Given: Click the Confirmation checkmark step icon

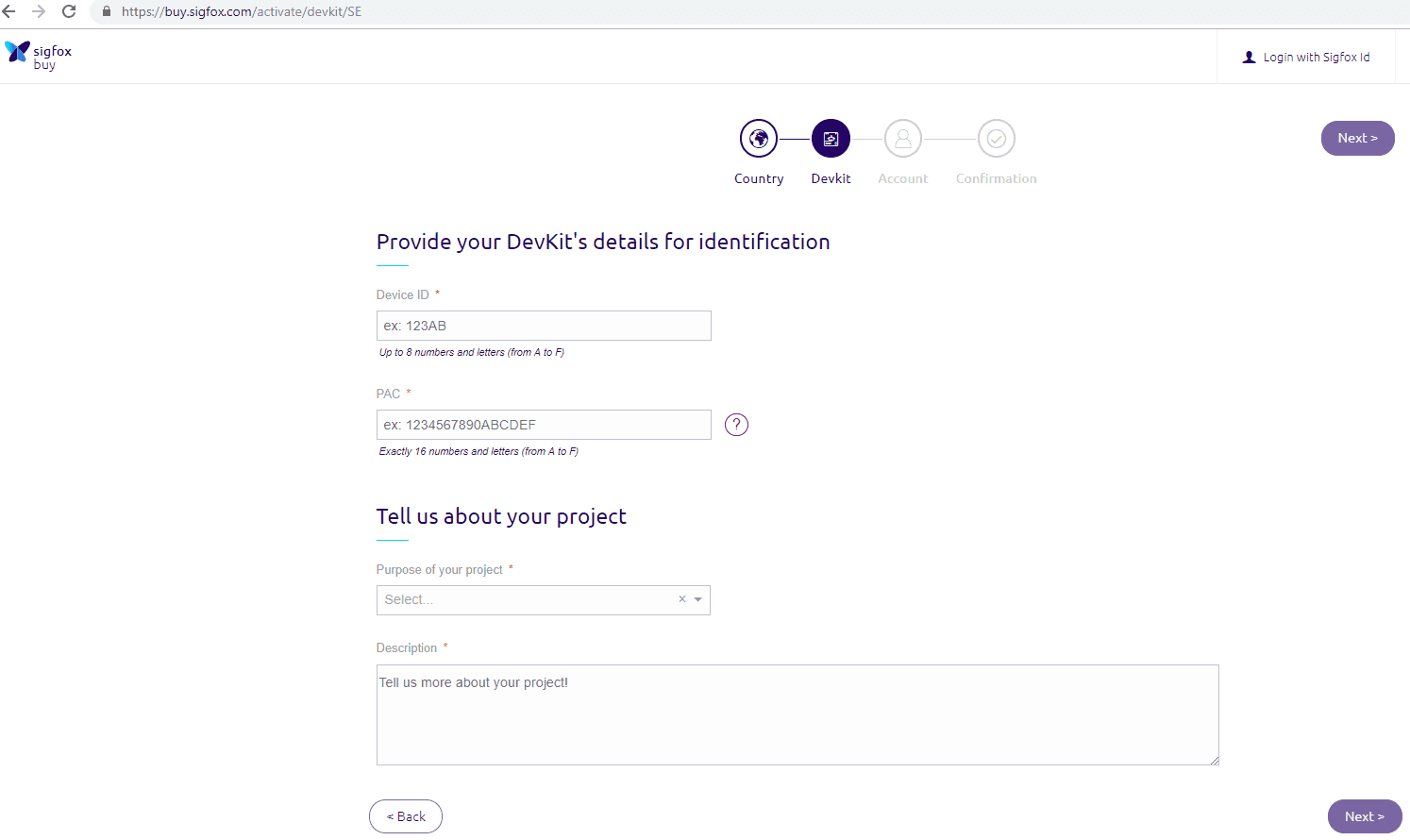Looking at the screenshot, I should point(996,139).
